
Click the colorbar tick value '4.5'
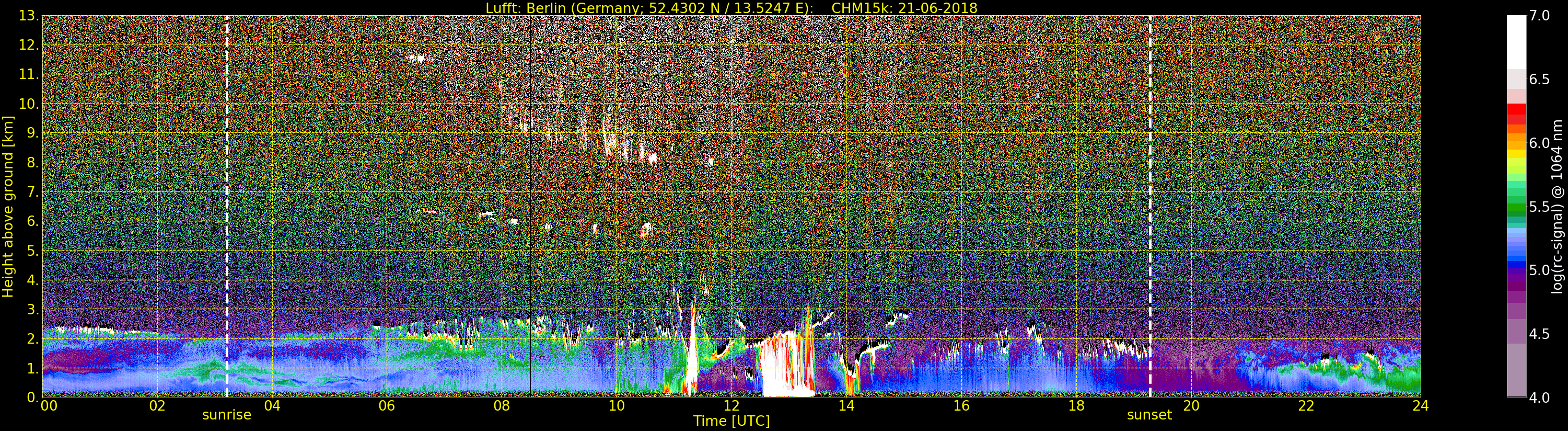1539,334
